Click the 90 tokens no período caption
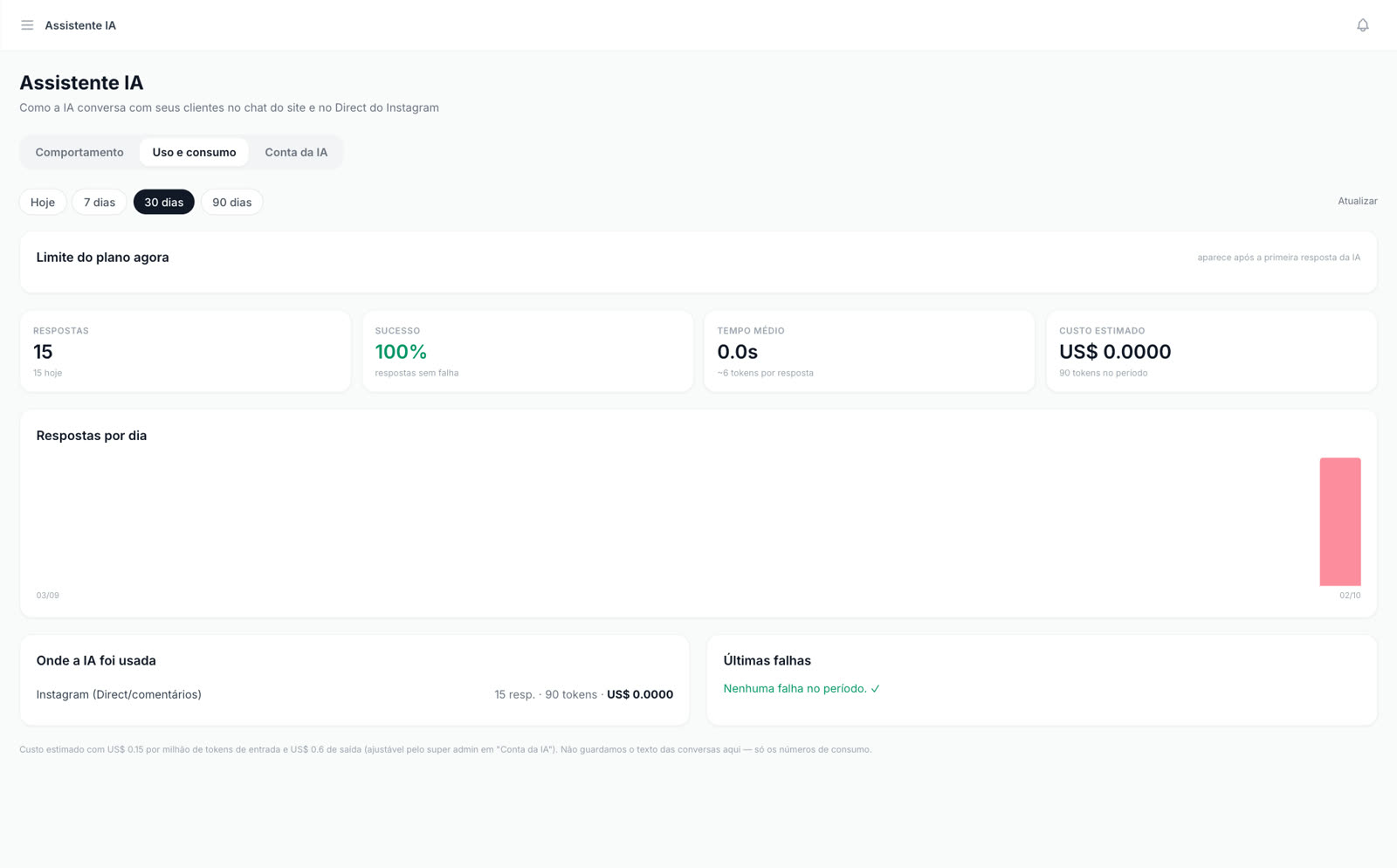The image size is (1397, 868). pos(1104,373)
